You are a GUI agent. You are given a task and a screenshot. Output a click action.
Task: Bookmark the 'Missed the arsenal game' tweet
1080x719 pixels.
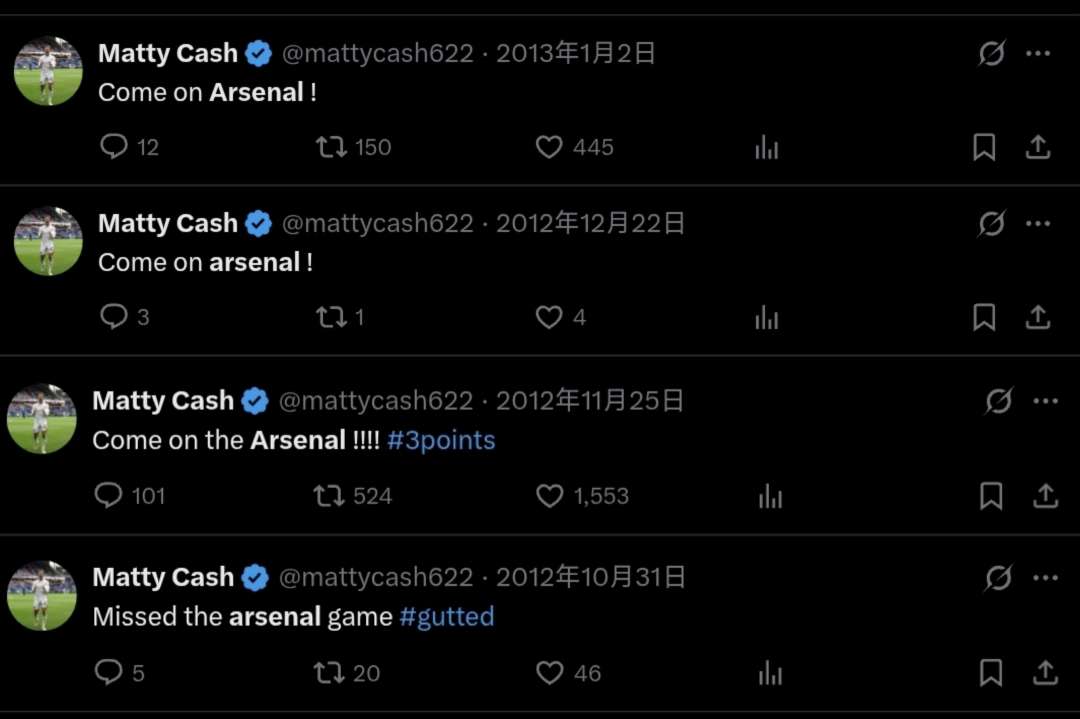991,673
